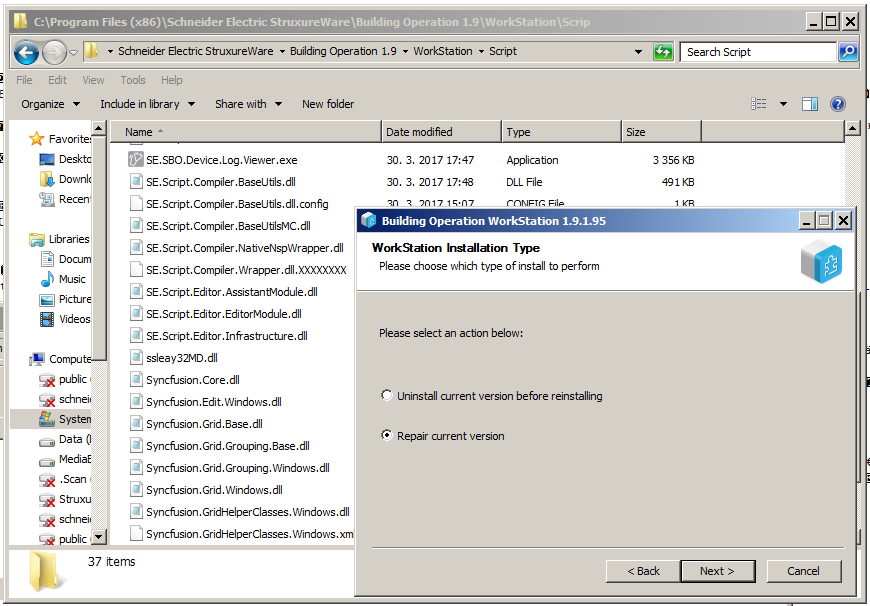Open Pictures library

click(65, 299)
